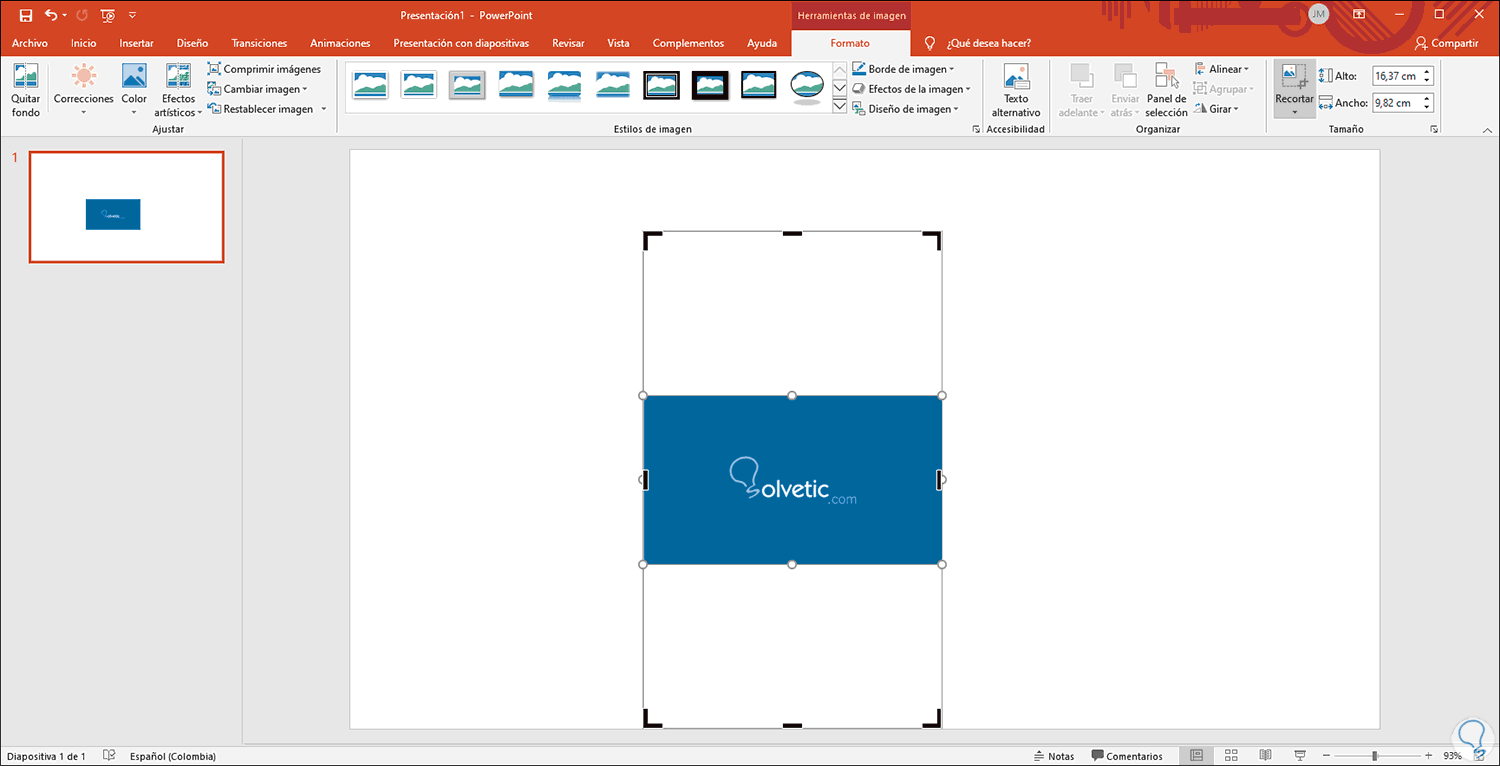Image resolution: width=1500 pixels, height=766 pixels.
Task: Open Panel de selección
Action: pyautogui.click(x=1166, y=91)
